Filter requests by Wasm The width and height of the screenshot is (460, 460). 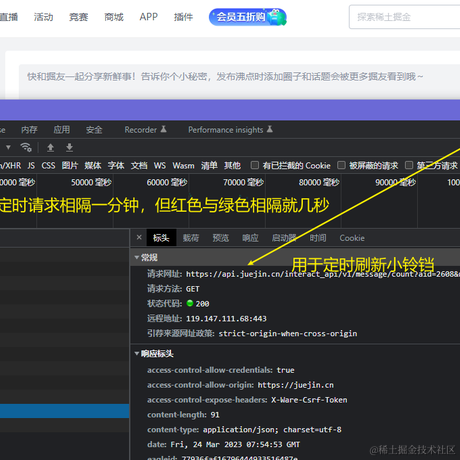[183, 166]
